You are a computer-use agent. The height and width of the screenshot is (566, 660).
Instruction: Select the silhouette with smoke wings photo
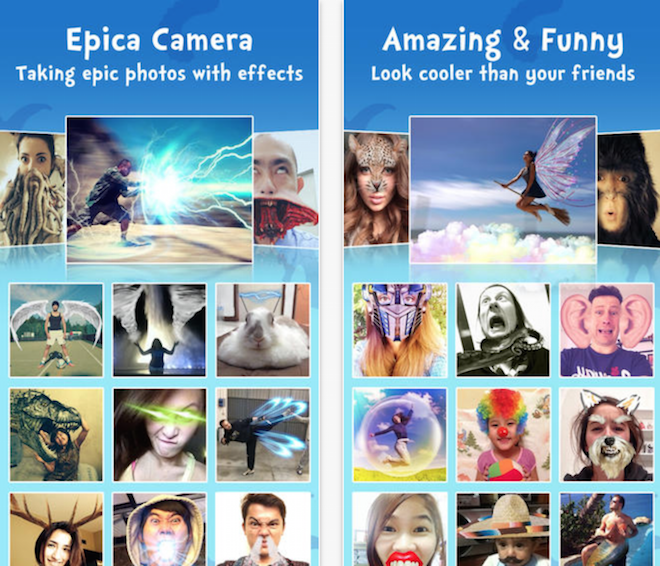(x=160, y=330)
